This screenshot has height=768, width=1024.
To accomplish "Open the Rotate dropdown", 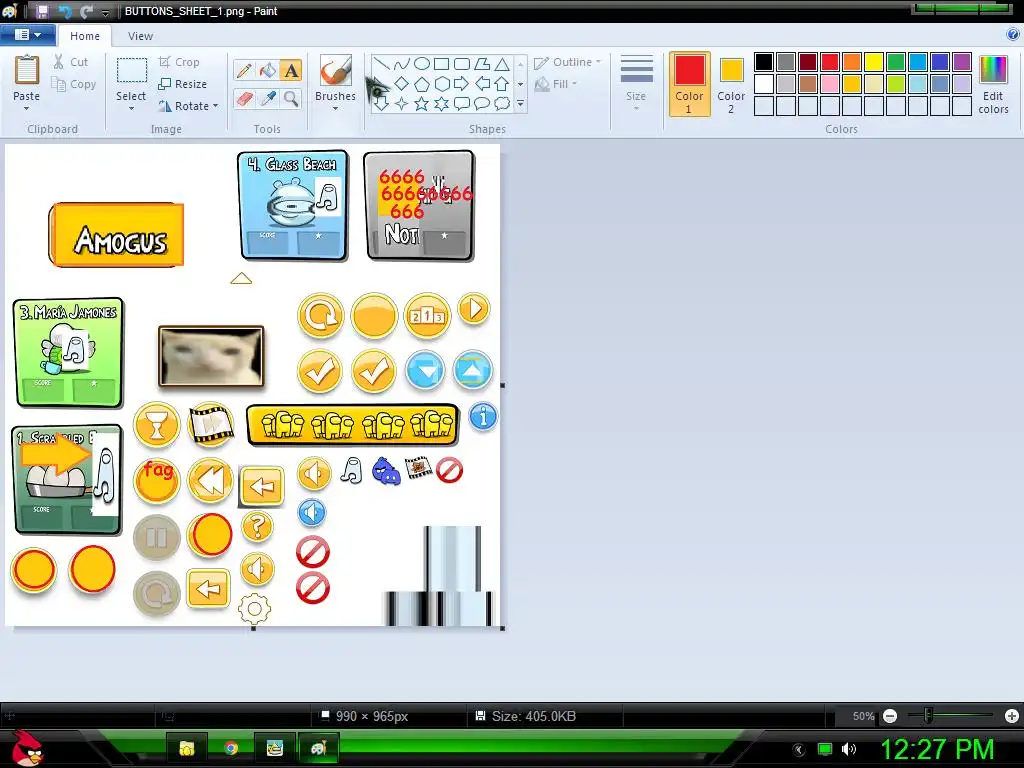I will (x=188, y=106).
